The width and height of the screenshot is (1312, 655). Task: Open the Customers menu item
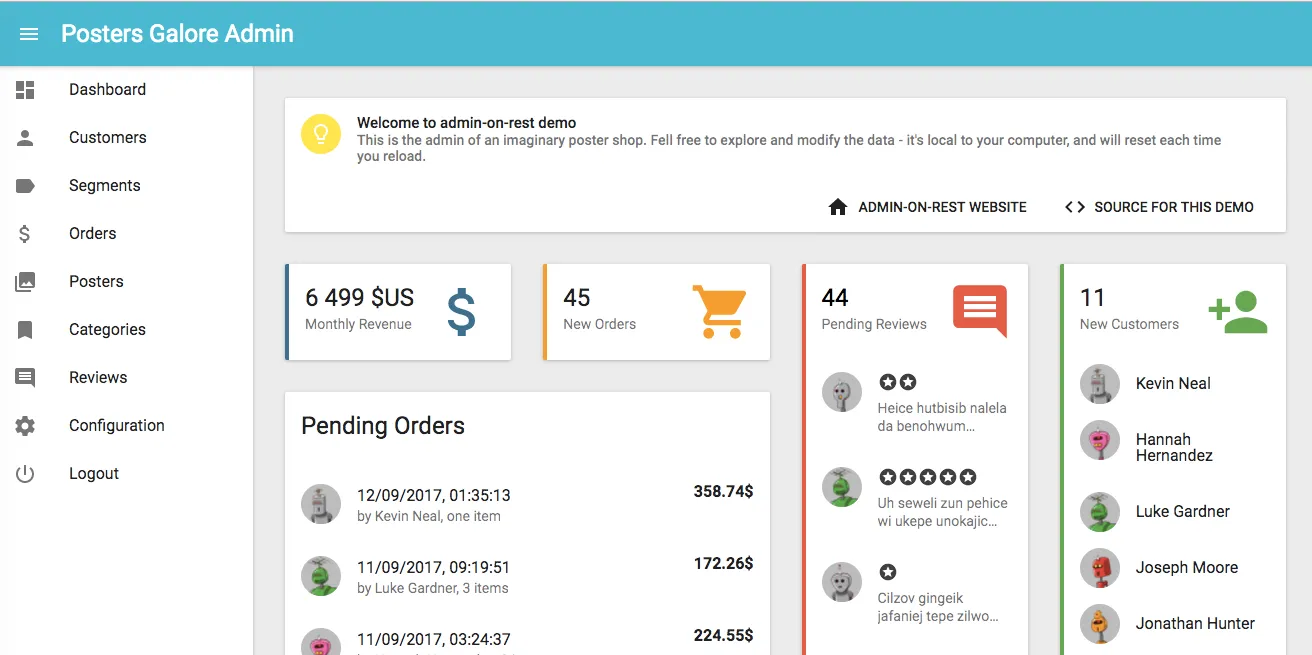tap(107, 138)
